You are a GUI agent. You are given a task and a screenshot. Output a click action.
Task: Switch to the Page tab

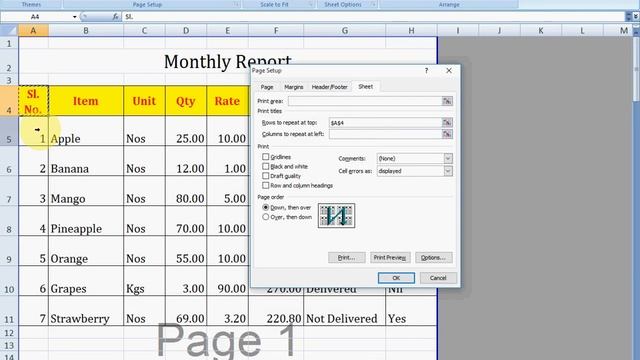pos(267,87)
